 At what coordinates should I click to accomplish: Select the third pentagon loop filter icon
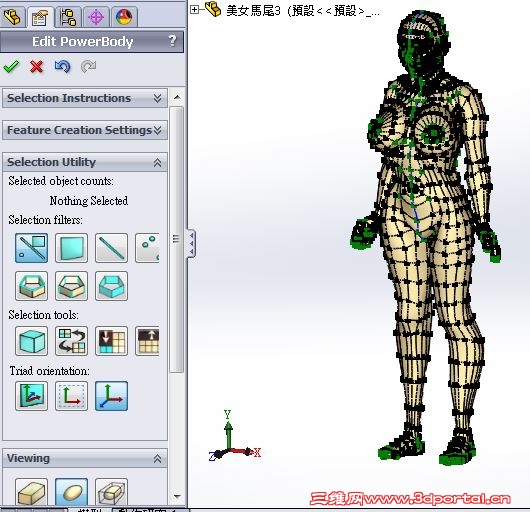click(x=112, y=286)
